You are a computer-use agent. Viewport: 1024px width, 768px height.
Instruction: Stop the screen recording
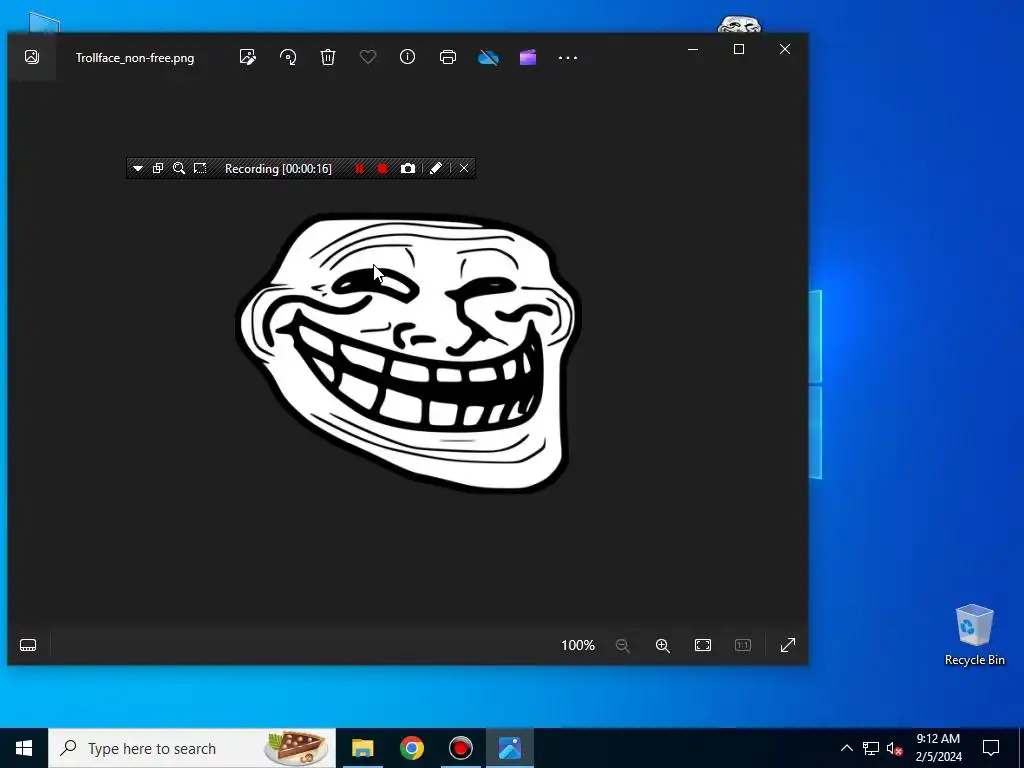coord(383,168)
